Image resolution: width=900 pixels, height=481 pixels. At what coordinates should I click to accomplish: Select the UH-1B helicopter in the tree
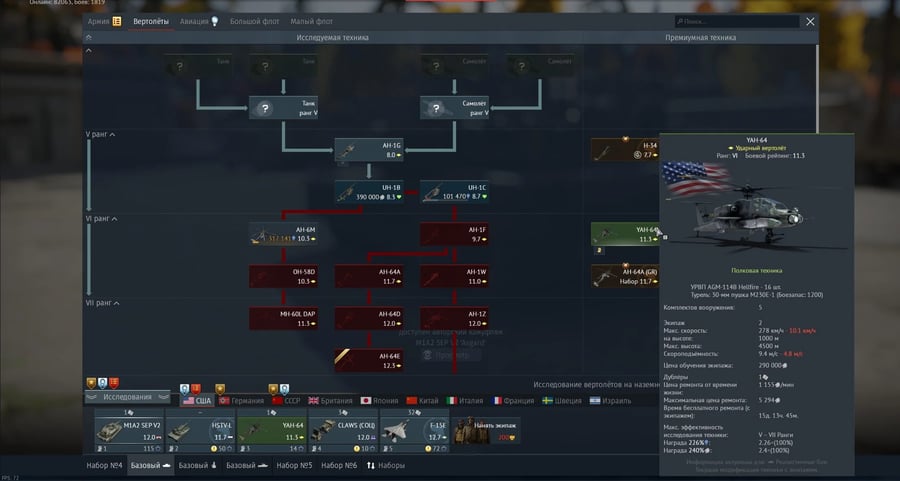(x=369, y=192)
